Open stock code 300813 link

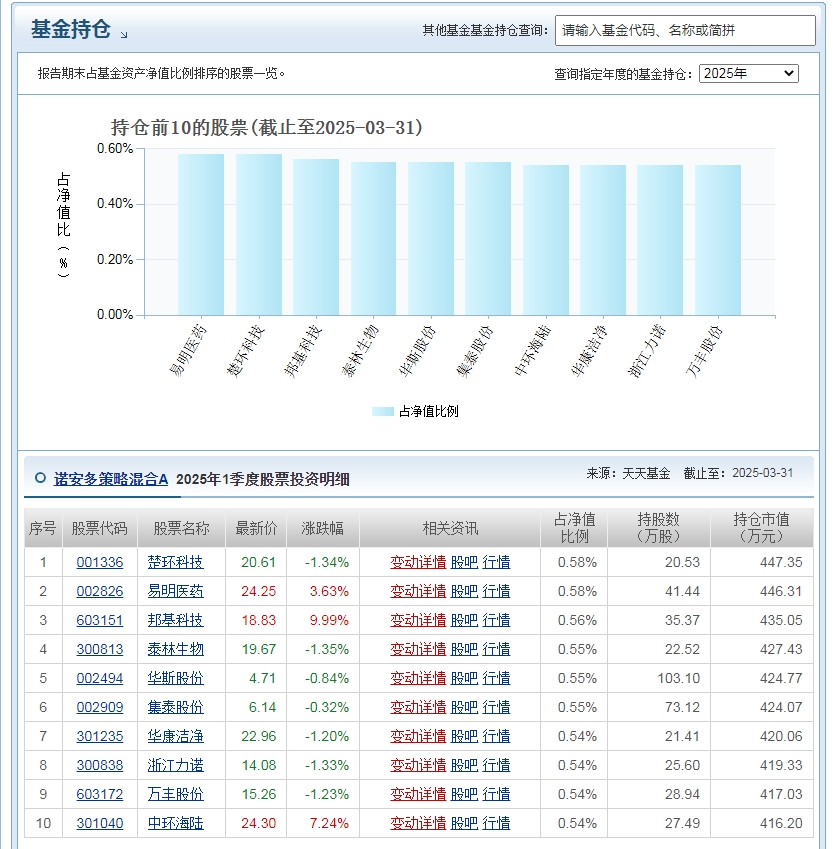100,649
